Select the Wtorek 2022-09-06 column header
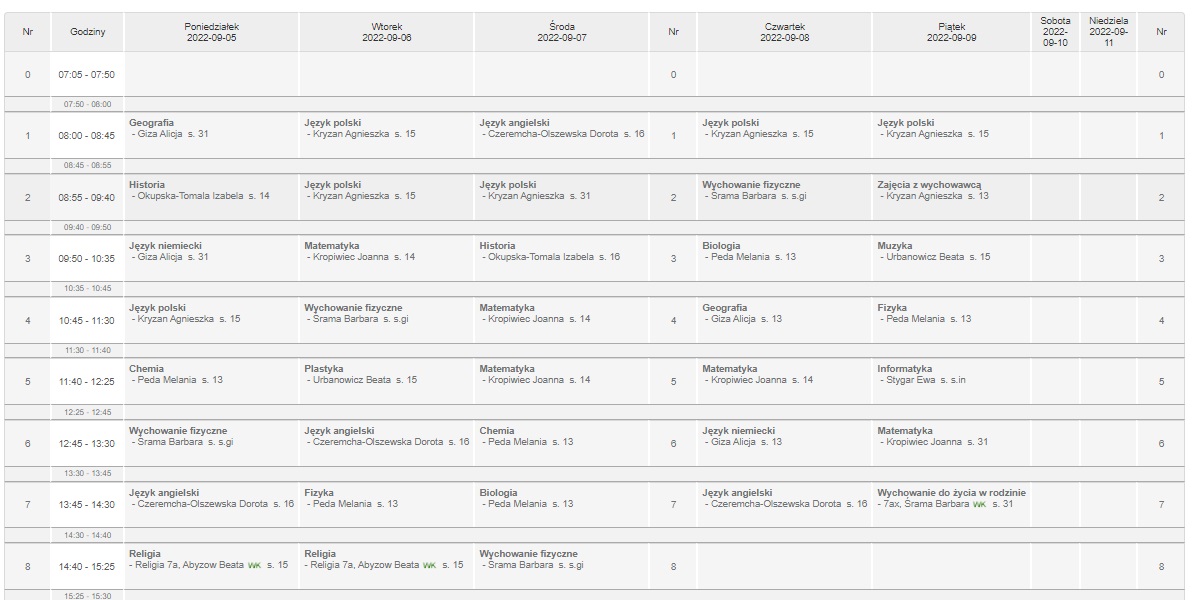The width and height of the screenshot is (1198, 600). point(386,32)
